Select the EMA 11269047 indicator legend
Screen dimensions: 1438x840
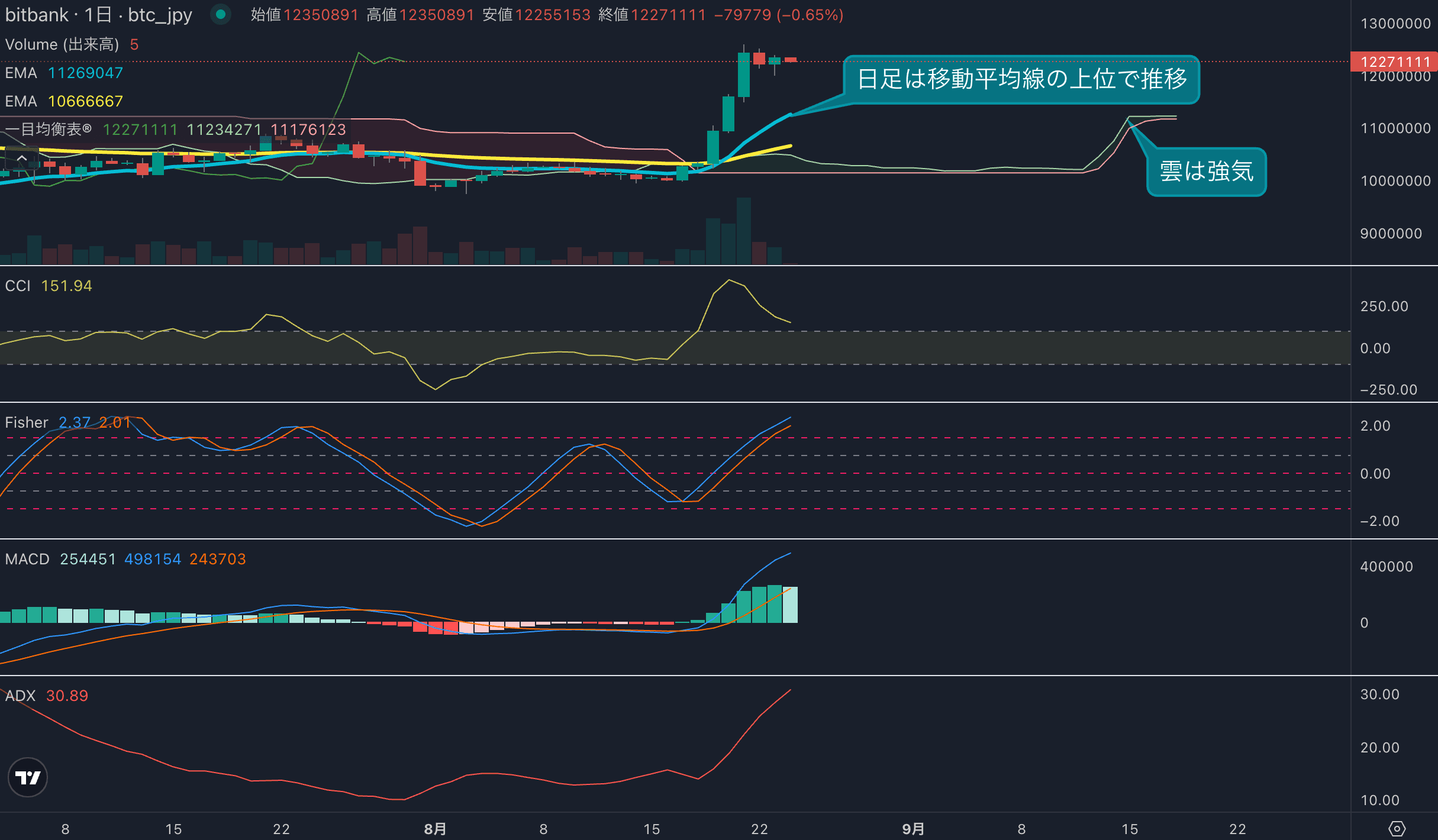(64, 73)
